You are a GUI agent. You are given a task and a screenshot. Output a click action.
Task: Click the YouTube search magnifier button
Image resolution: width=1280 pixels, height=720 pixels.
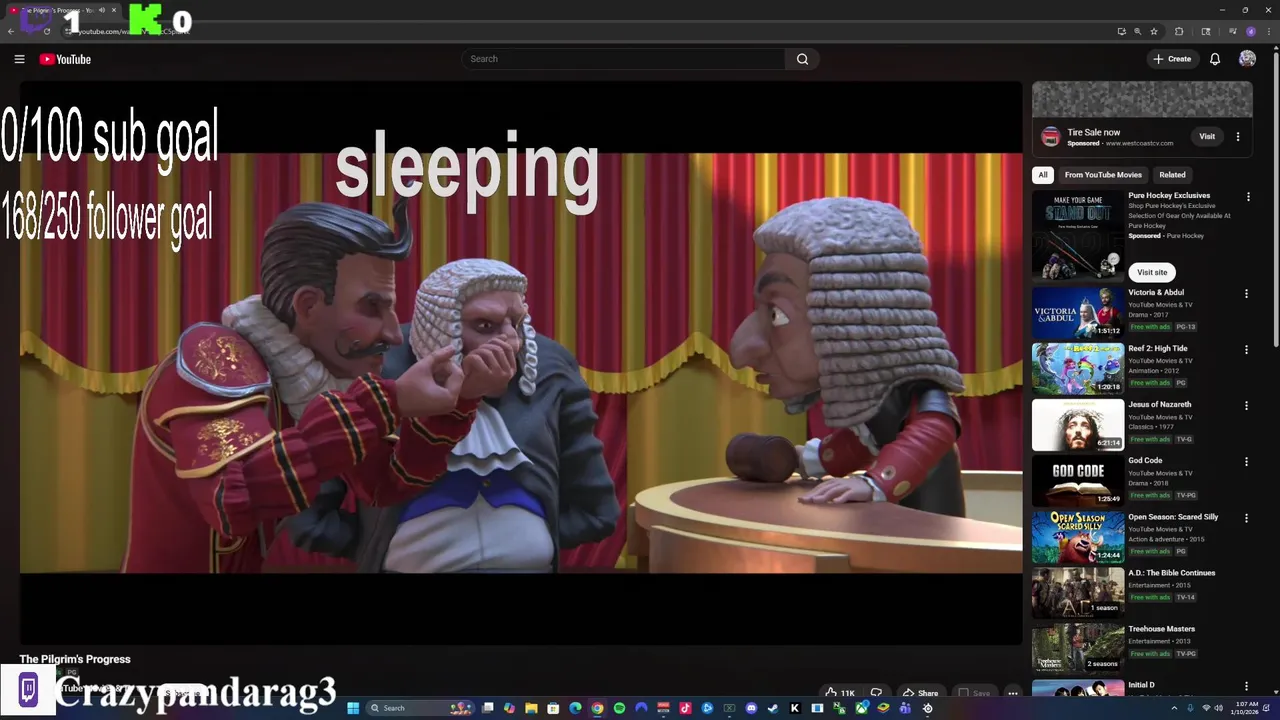tap(802, 59)
